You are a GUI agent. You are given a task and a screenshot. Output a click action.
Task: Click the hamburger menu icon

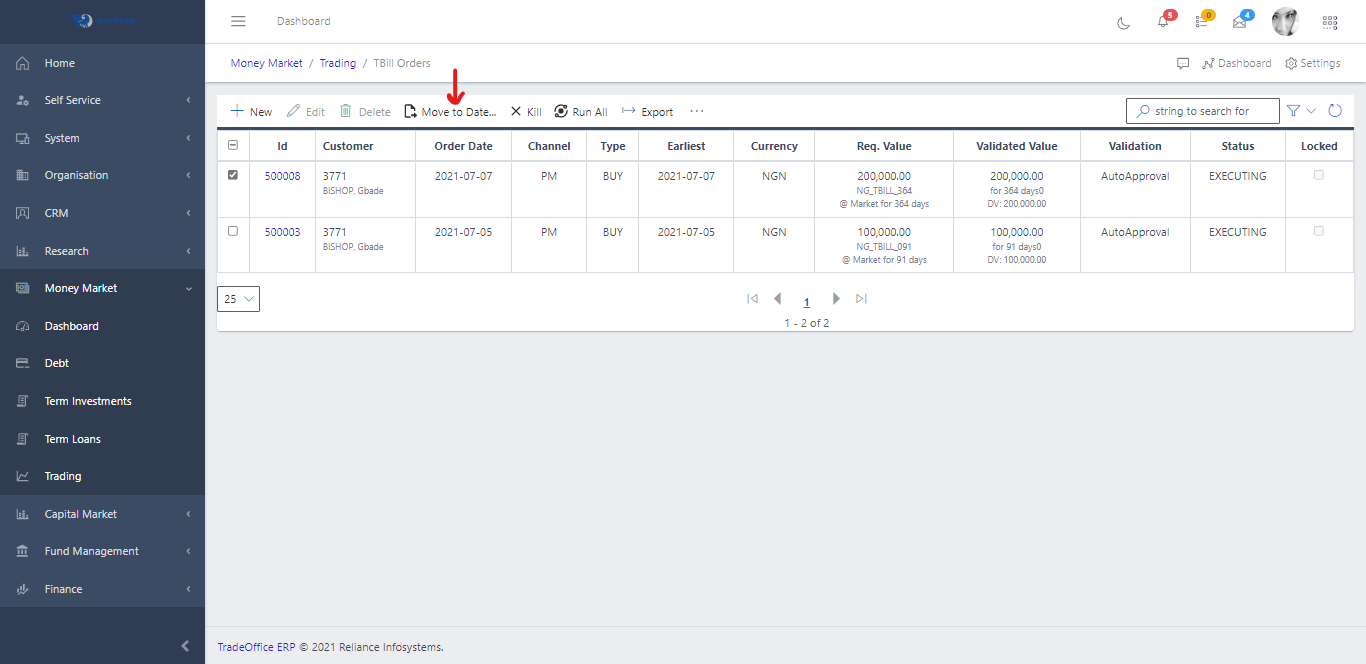[x=238, y=21]
